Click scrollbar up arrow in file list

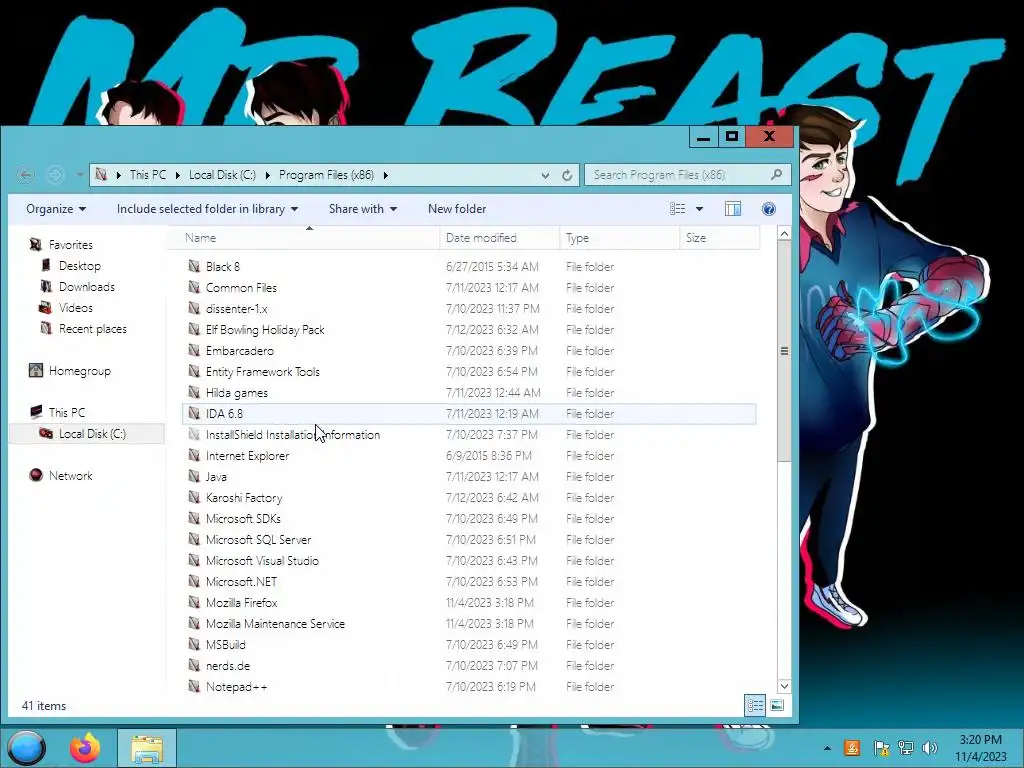coord(784,234)
